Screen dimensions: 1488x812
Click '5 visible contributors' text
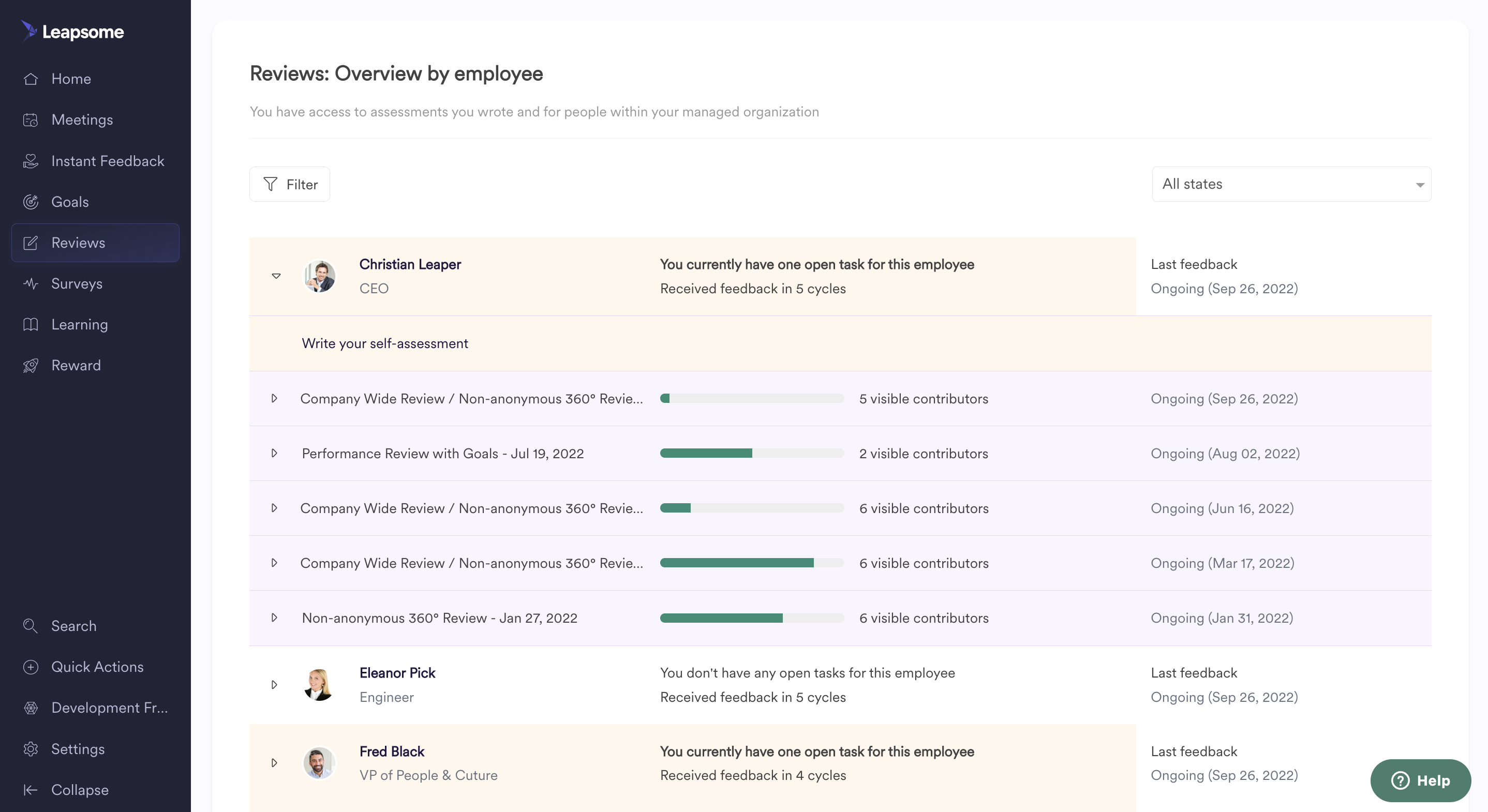point(924,398)
